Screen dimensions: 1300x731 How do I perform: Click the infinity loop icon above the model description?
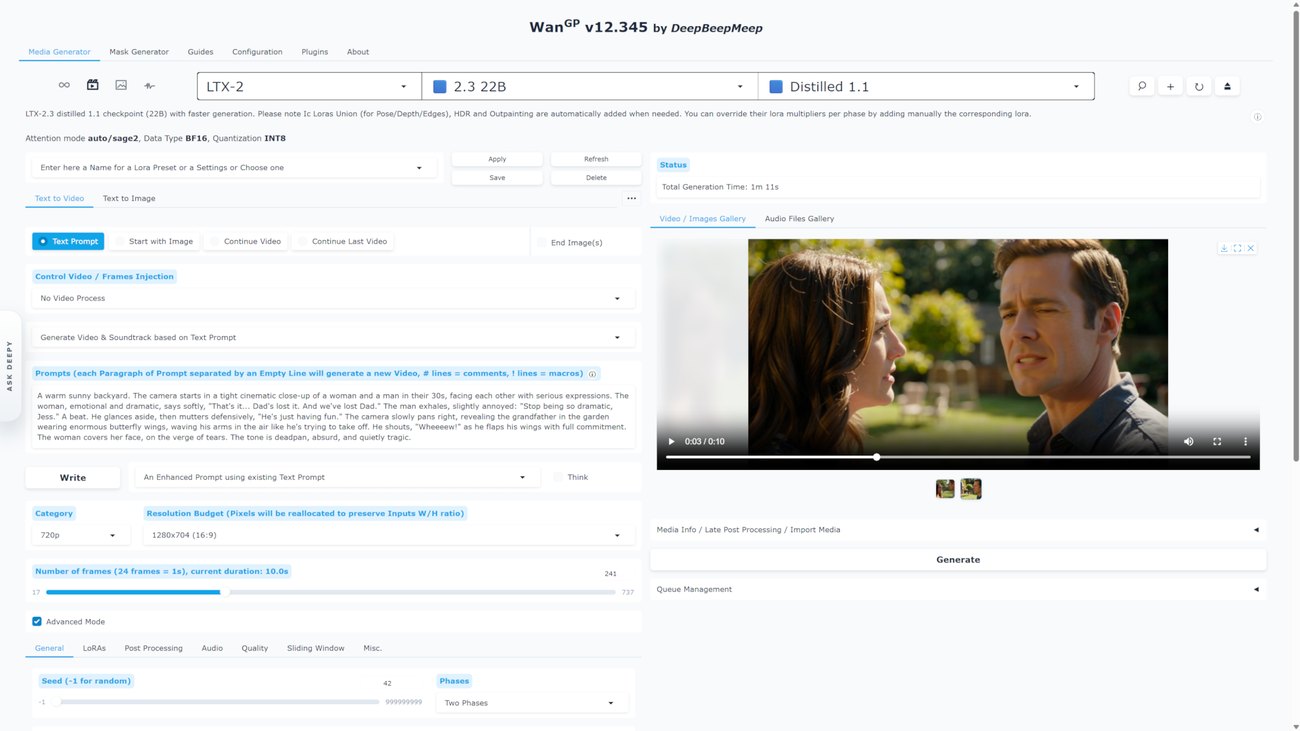[x=64, y=86]
